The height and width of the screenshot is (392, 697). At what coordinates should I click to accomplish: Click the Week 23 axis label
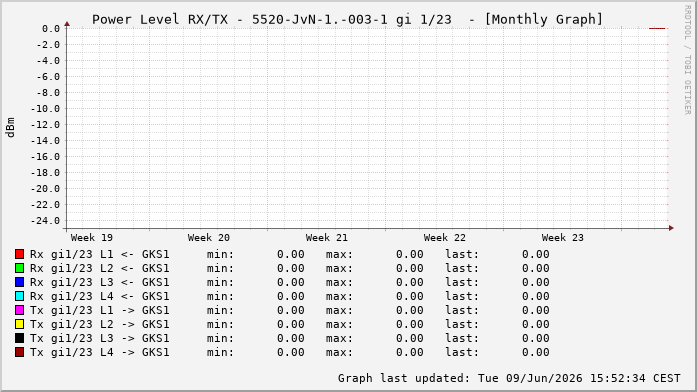coord(562,238)
